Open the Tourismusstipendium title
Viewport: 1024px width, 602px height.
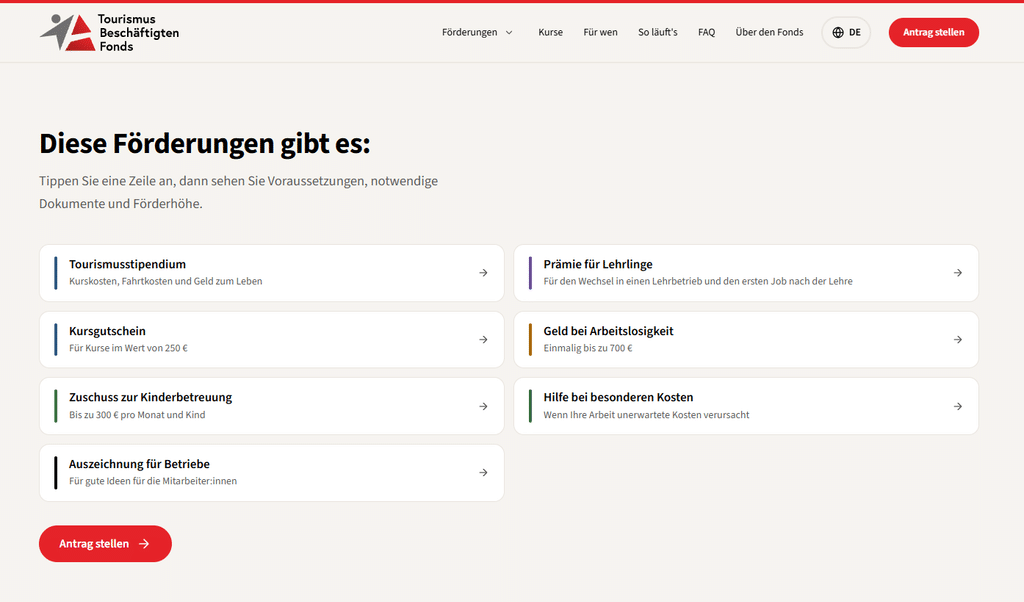pyautogui.click(x=127, y=264)
